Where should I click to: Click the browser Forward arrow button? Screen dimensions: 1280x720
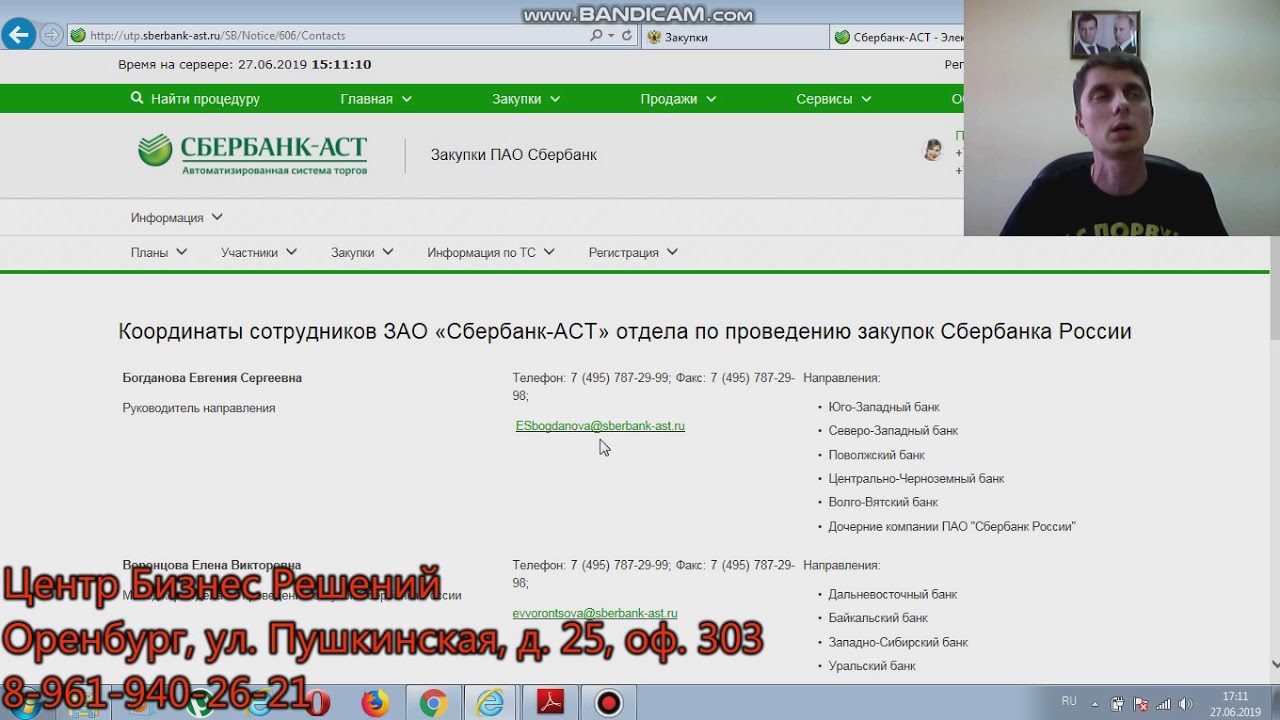51,35
